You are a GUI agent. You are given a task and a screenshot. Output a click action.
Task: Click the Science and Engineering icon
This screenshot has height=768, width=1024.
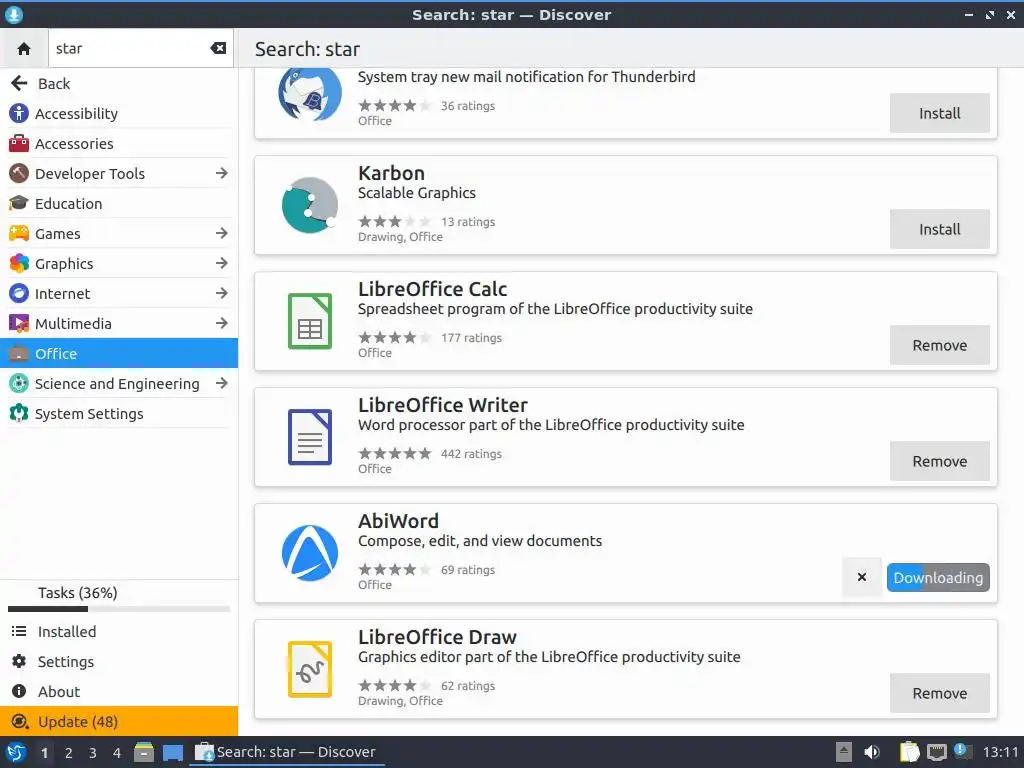click(19, 383)
